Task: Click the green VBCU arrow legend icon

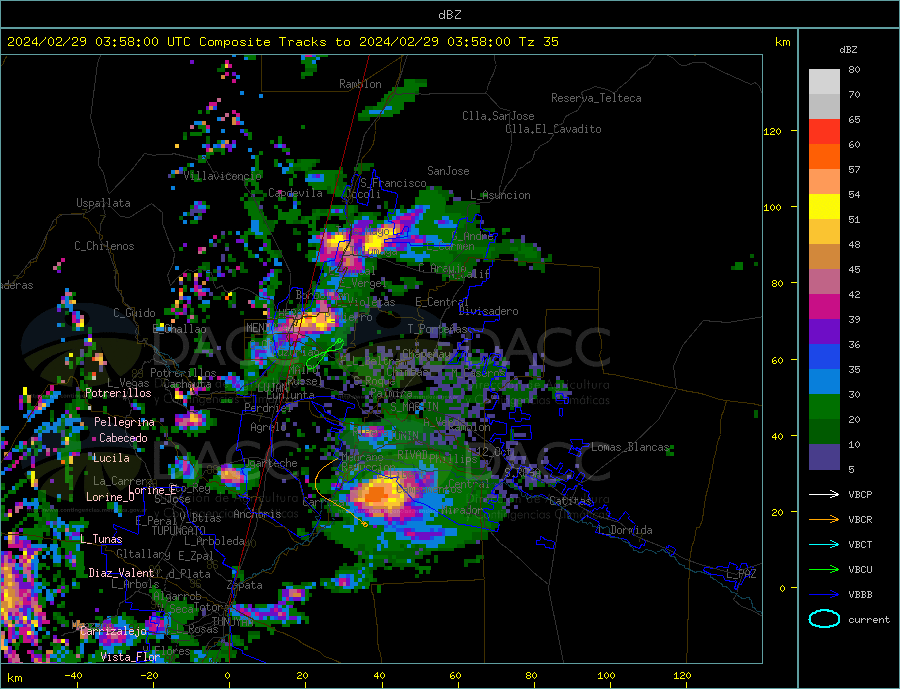Action: pos(824,569)
